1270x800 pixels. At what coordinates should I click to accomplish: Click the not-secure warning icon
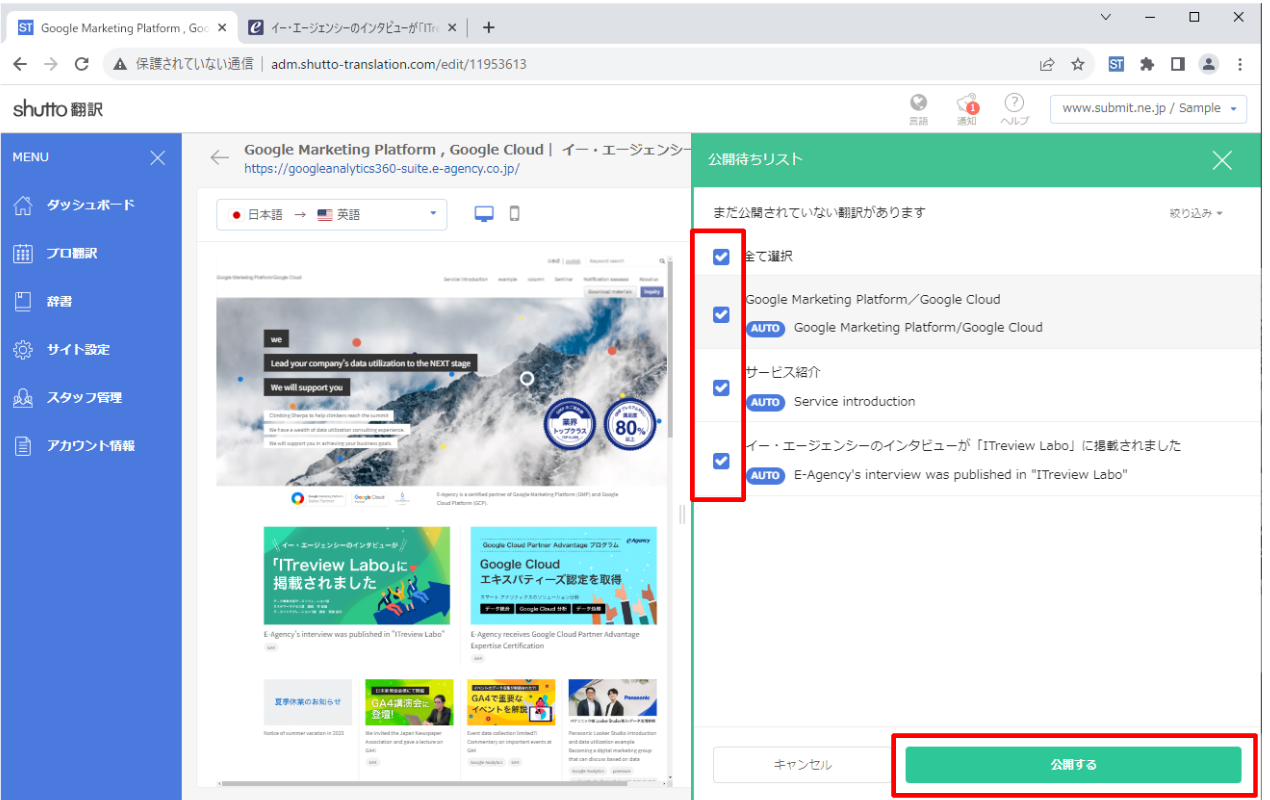[121, 64]
